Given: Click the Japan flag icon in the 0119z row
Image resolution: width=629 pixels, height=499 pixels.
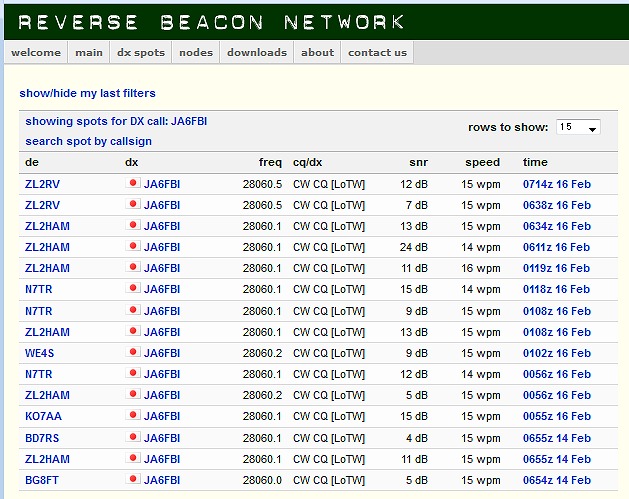Looking at the screenshot, I should tap(132, 267).
